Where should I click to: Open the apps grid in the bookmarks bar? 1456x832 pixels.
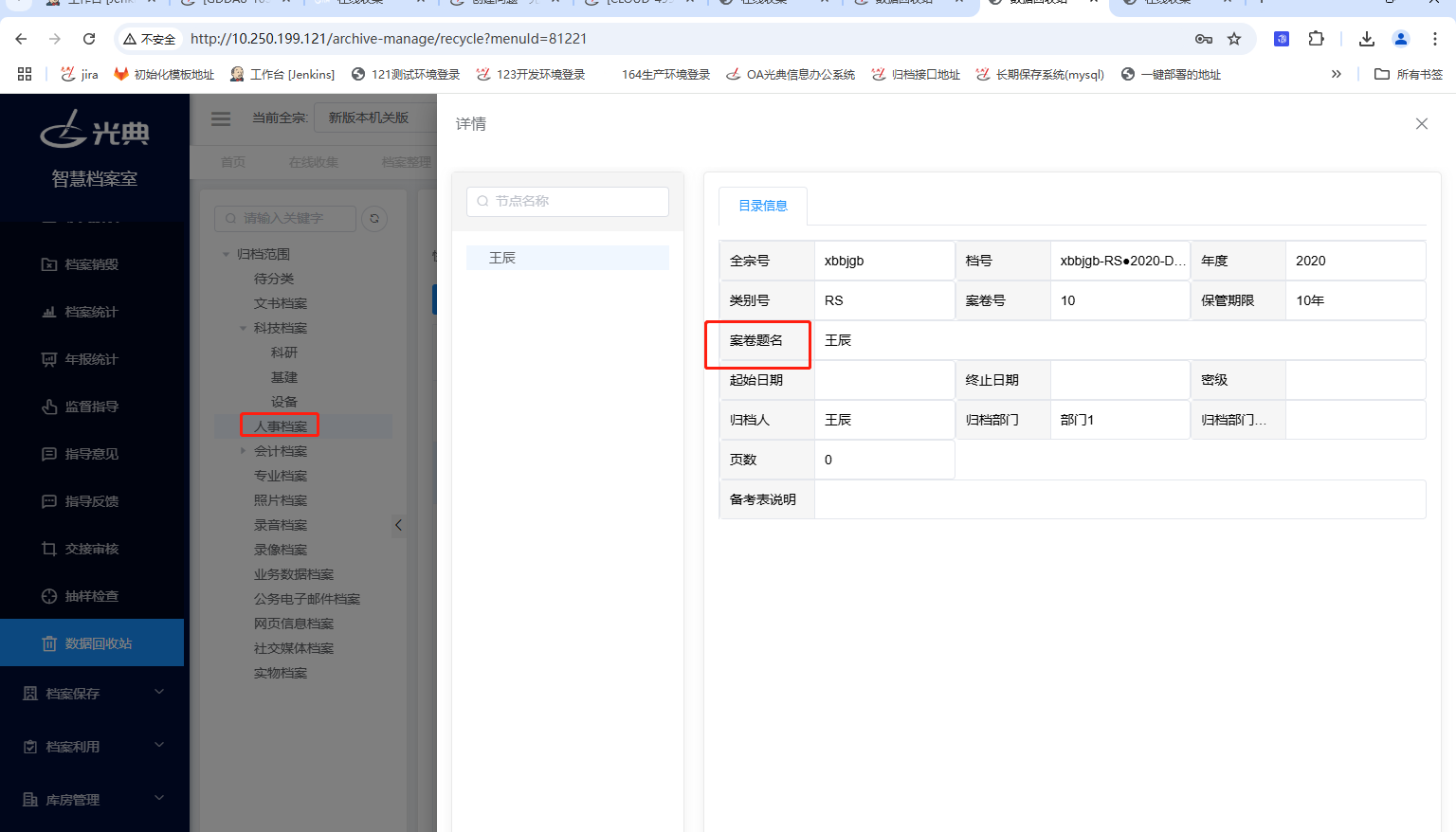[x=25, y=74]
